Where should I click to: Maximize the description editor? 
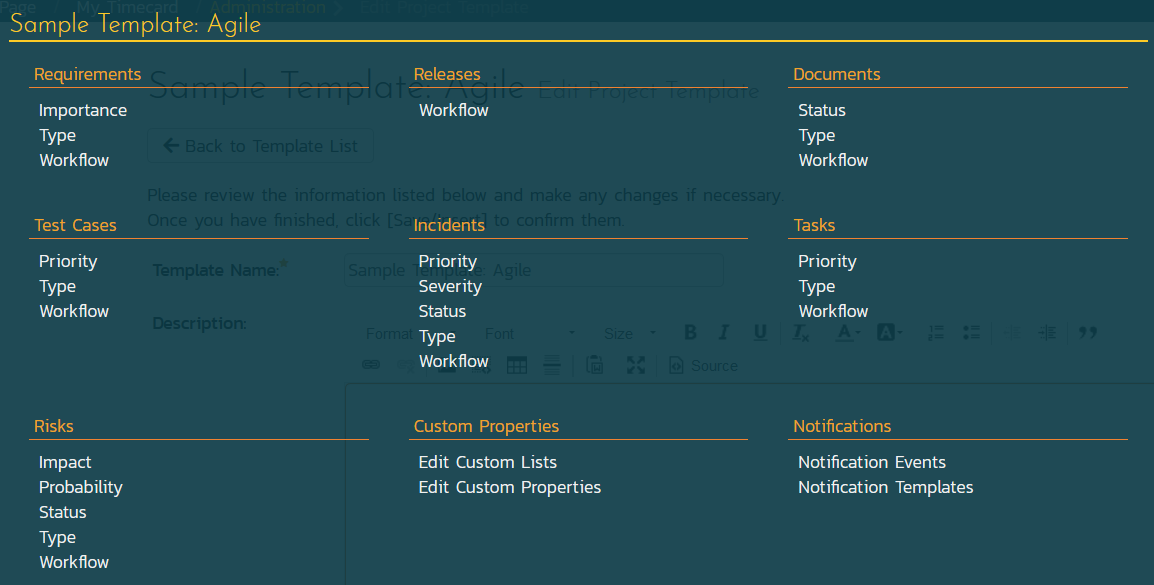coord(635,365)
